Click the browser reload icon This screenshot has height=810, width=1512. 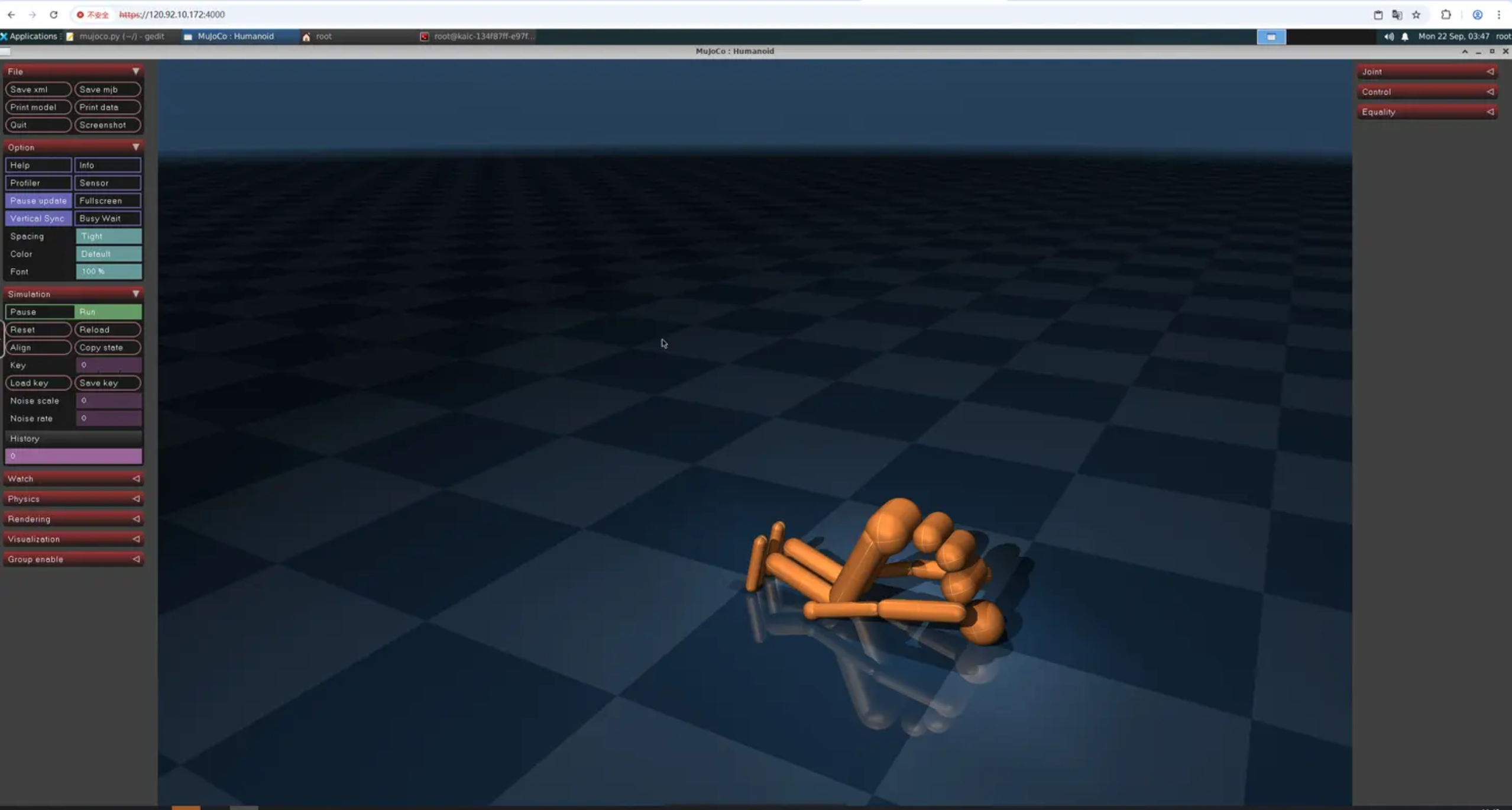pos(53,14)
